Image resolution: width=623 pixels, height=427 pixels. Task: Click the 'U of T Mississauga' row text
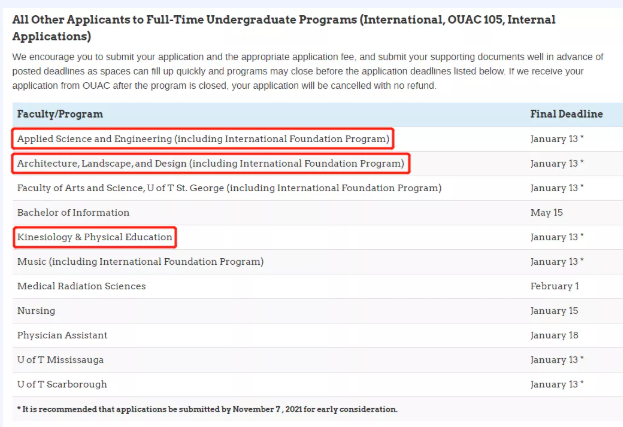pyautogui.click(x=60, y=360)
